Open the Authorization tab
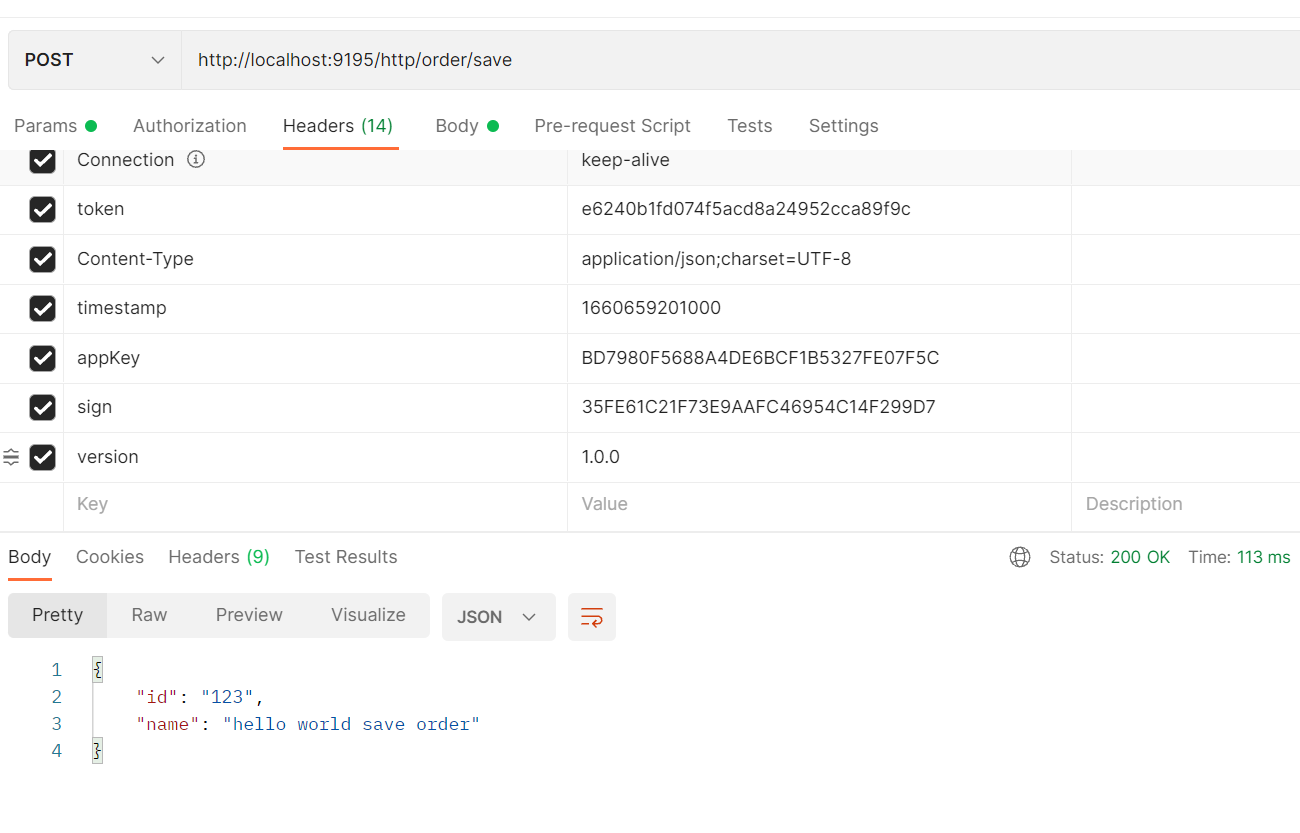Image resolution: width=1300 pixels, height=833 pixels. coord(189,126)
